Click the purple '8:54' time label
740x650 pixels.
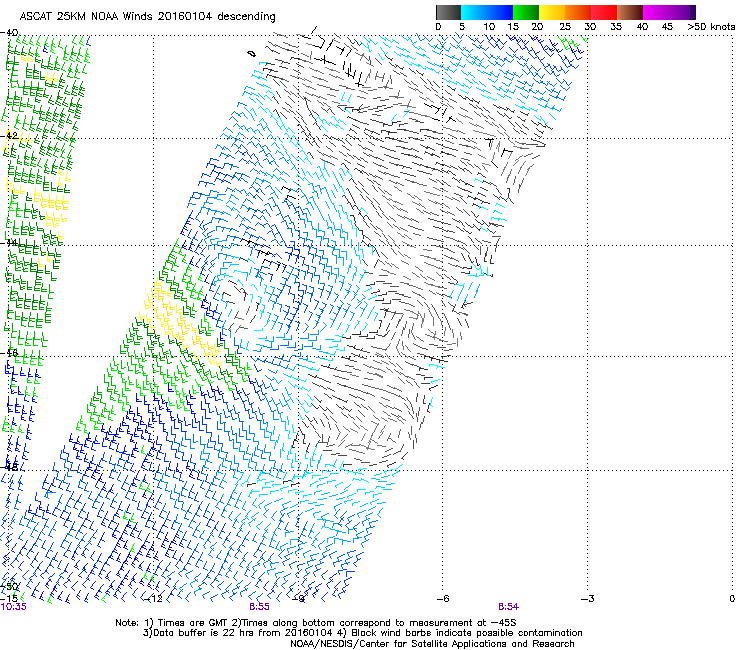pyautogui.click(x=508, y=607)
